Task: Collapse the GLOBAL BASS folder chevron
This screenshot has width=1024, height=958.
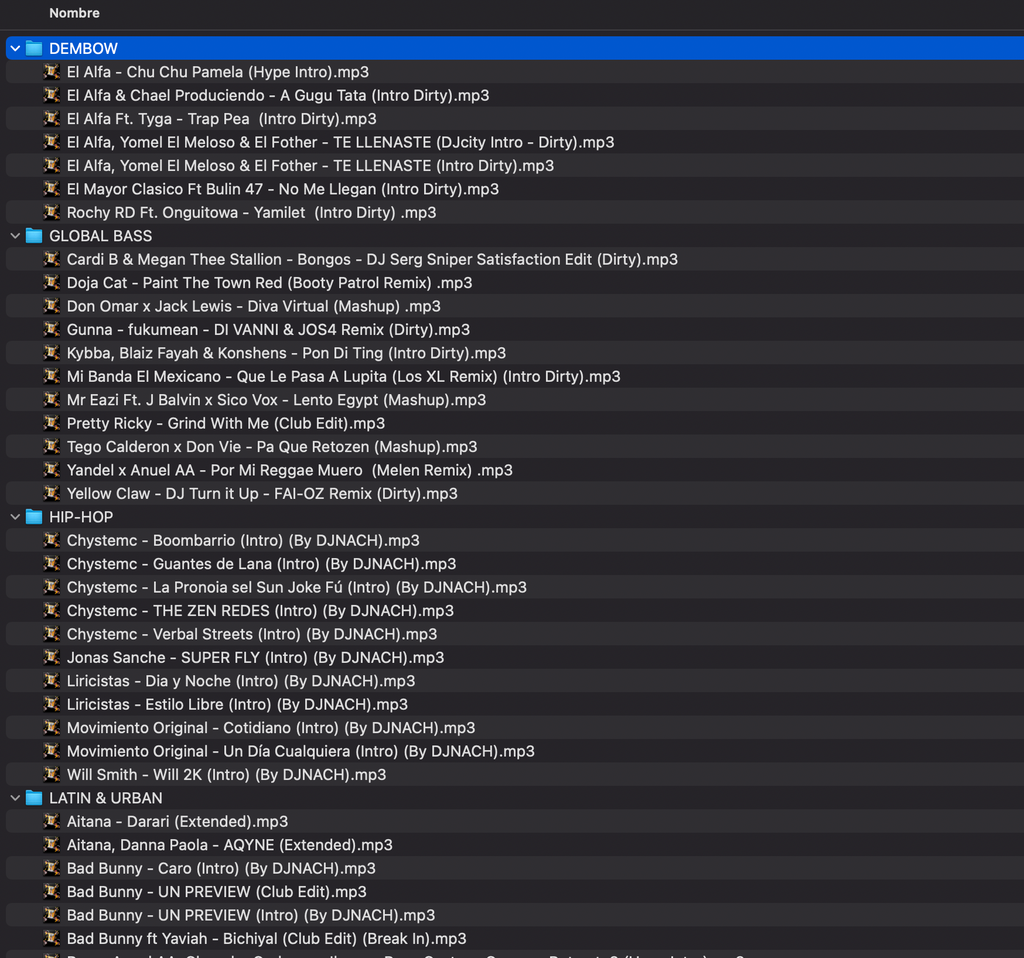Action: (x=15, y=236)
